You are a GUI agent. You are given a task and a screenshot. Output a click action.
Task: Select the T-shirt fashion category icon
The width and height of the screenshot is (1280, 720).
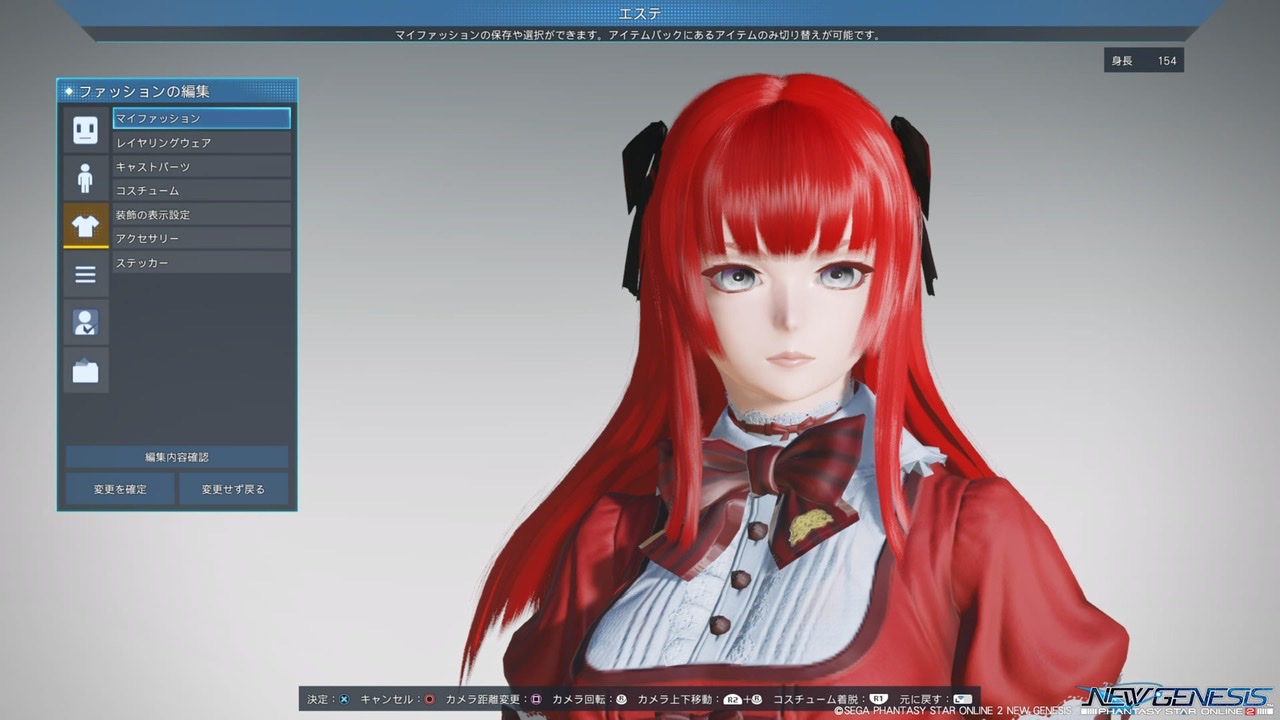tap(85, 226)
